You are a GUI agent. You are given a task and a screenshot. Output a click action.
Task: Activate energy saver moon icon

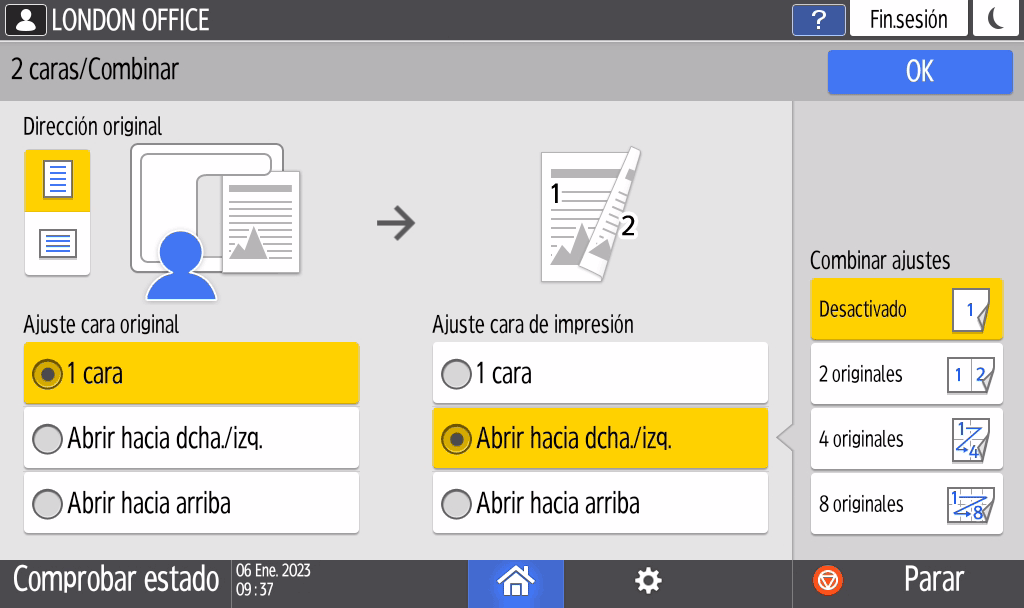coord(995,20)
